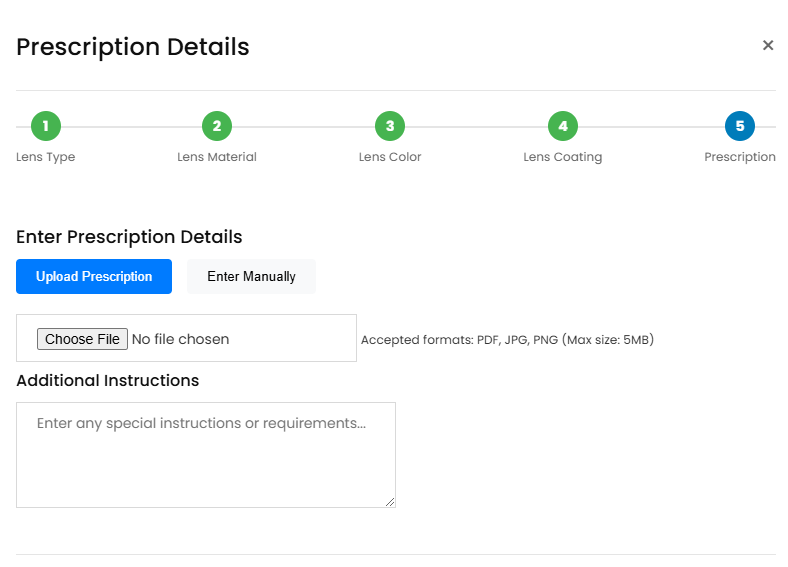Viewport: 788px width, 567px height.
Task: Open step 4 green circle
Action: [x=563, y=126]
